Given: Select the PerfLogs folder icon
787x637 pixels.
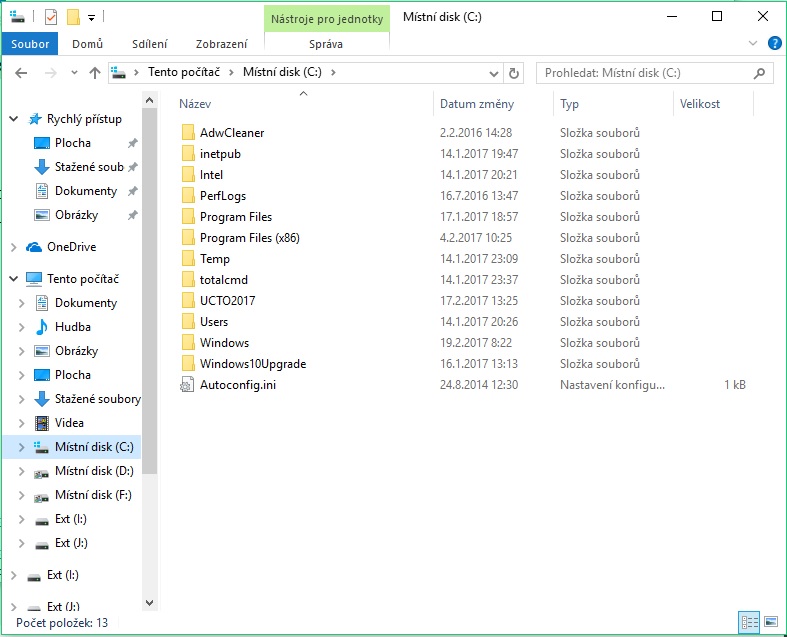Looking at the screenshot, I should 188,196.
